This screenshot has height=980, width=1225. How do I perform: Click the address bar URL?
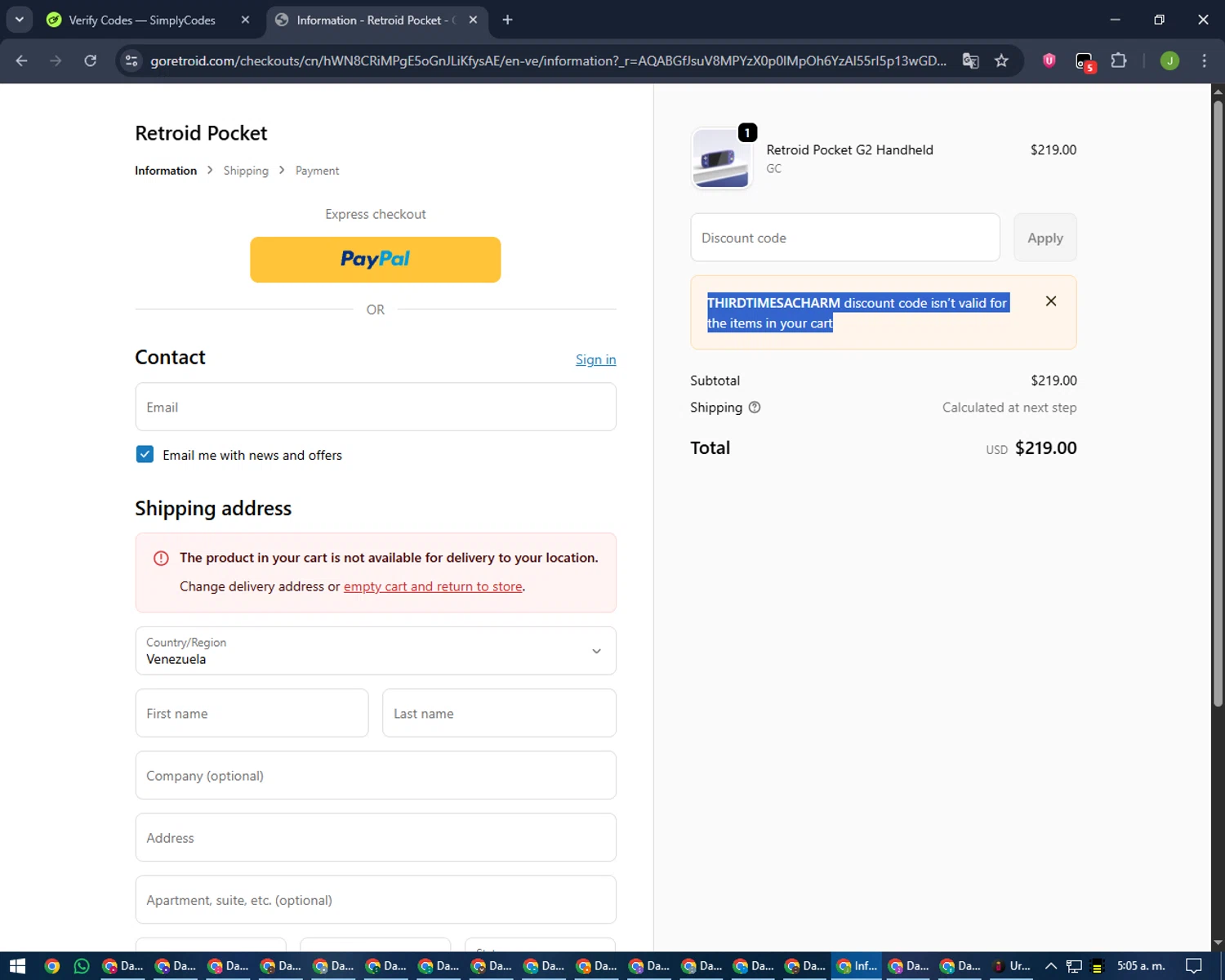tap(548, 60)
